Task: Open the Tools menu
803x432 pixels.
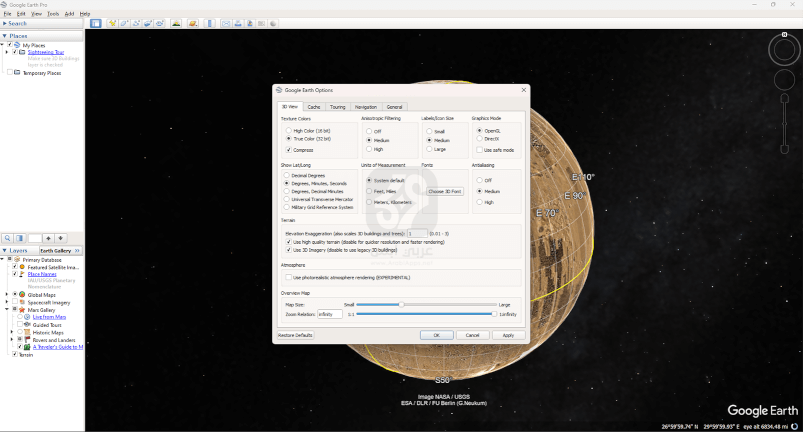Action: 53,14
